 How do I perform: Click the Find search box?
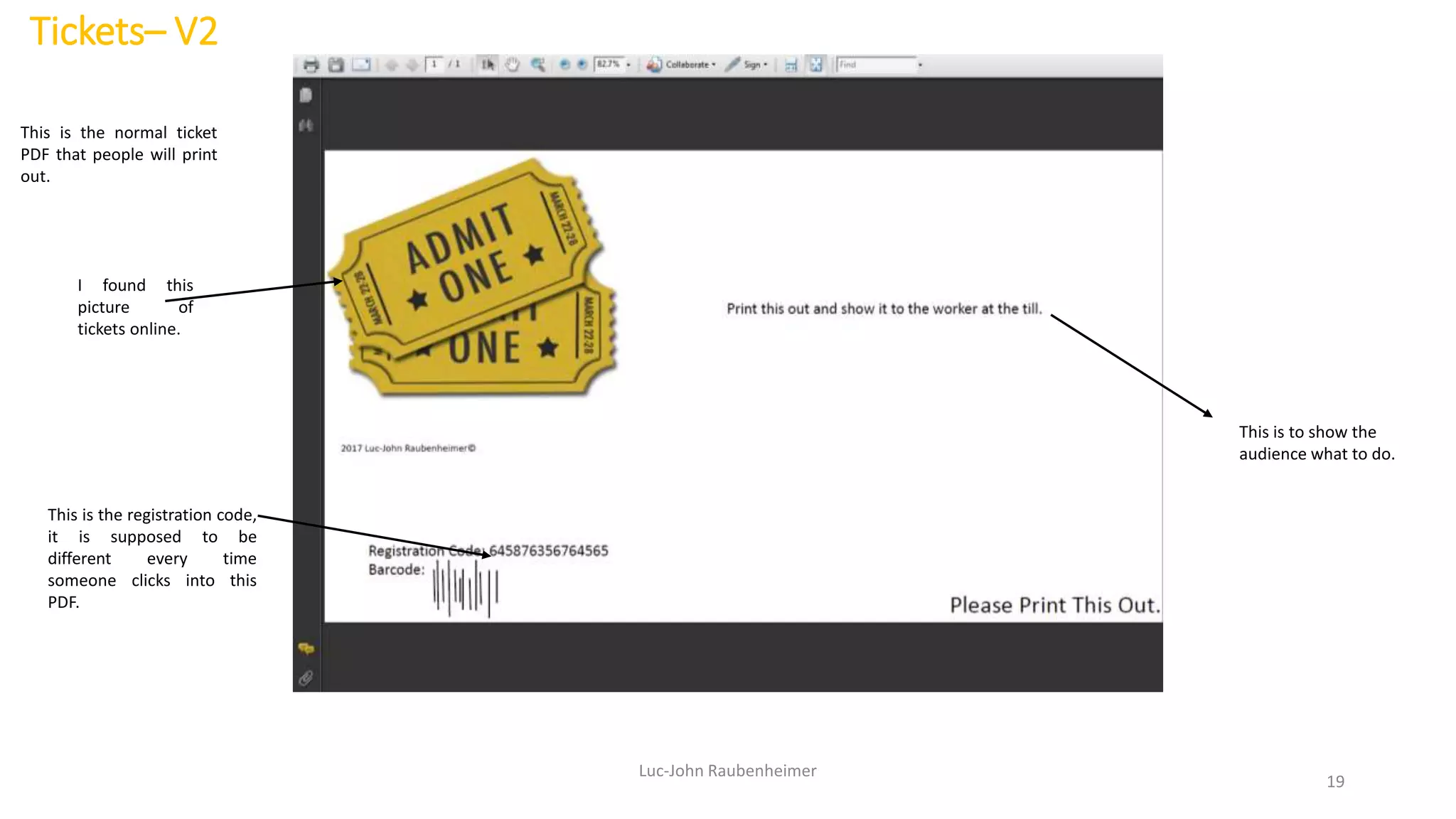tap(876, 65)
